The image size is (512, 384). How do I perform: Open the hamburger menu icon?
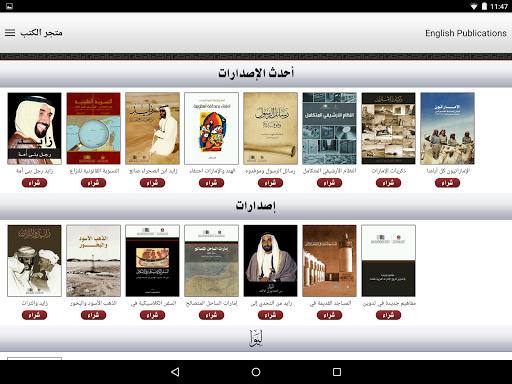pyautogui.click(x=10, y=33)
